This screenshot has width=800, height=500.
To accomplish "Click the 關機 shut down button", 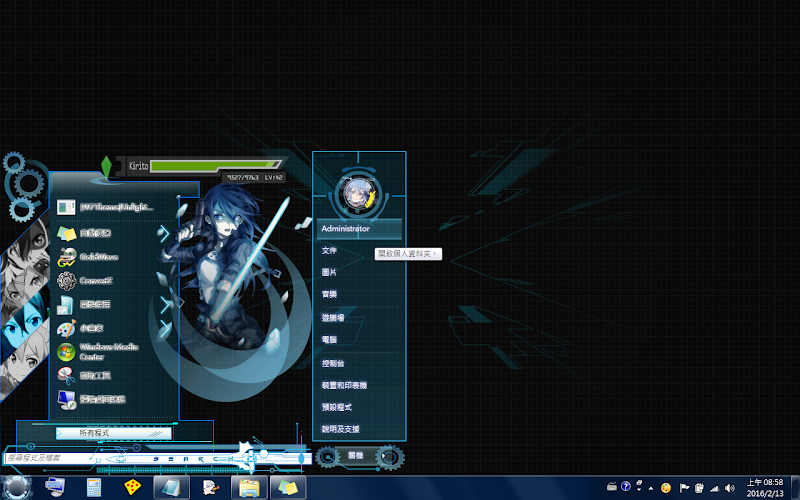I will (x=356, y=456).
